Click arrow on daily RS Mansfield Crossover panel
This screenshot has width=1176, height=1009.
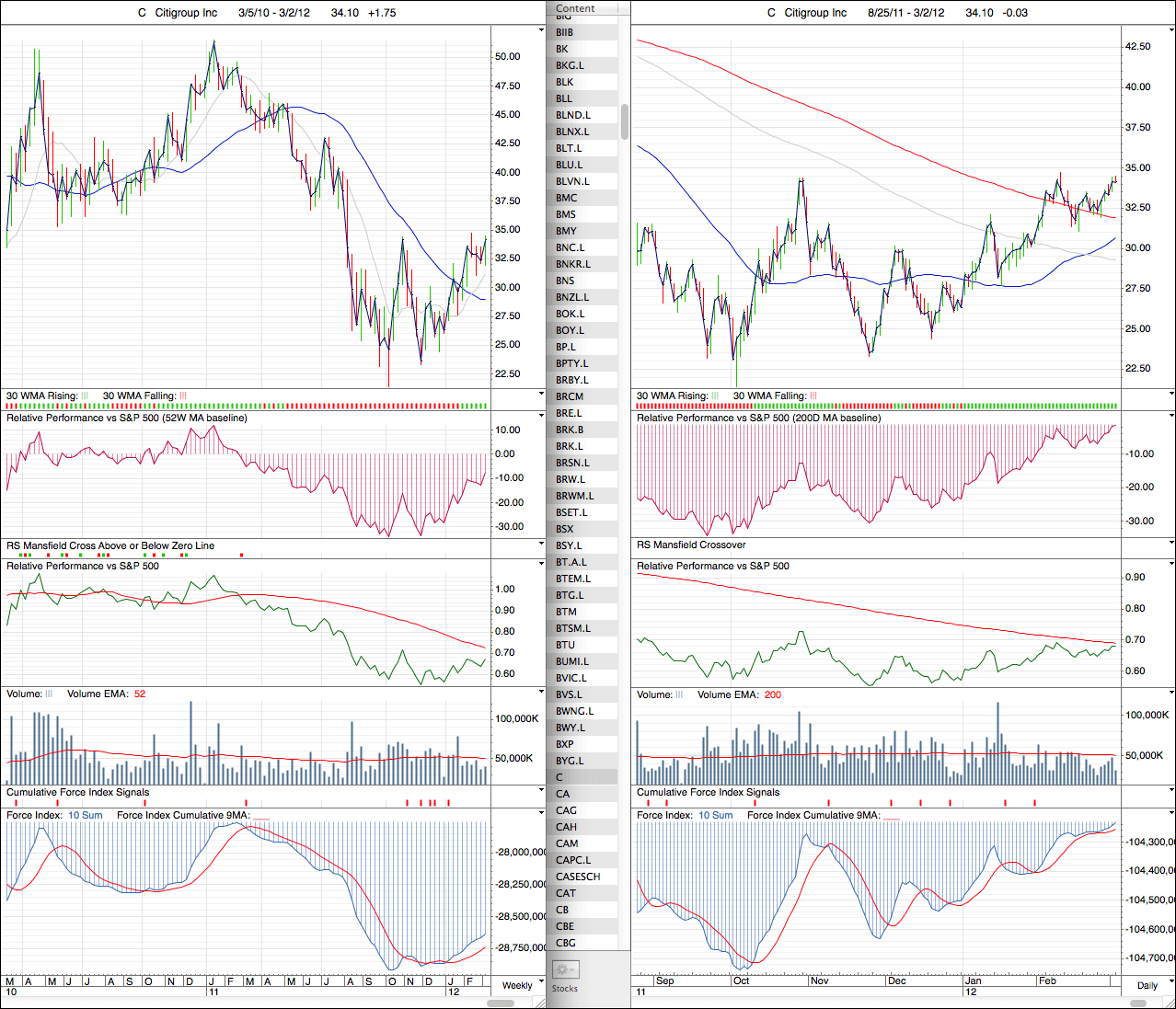[1170, 545]
